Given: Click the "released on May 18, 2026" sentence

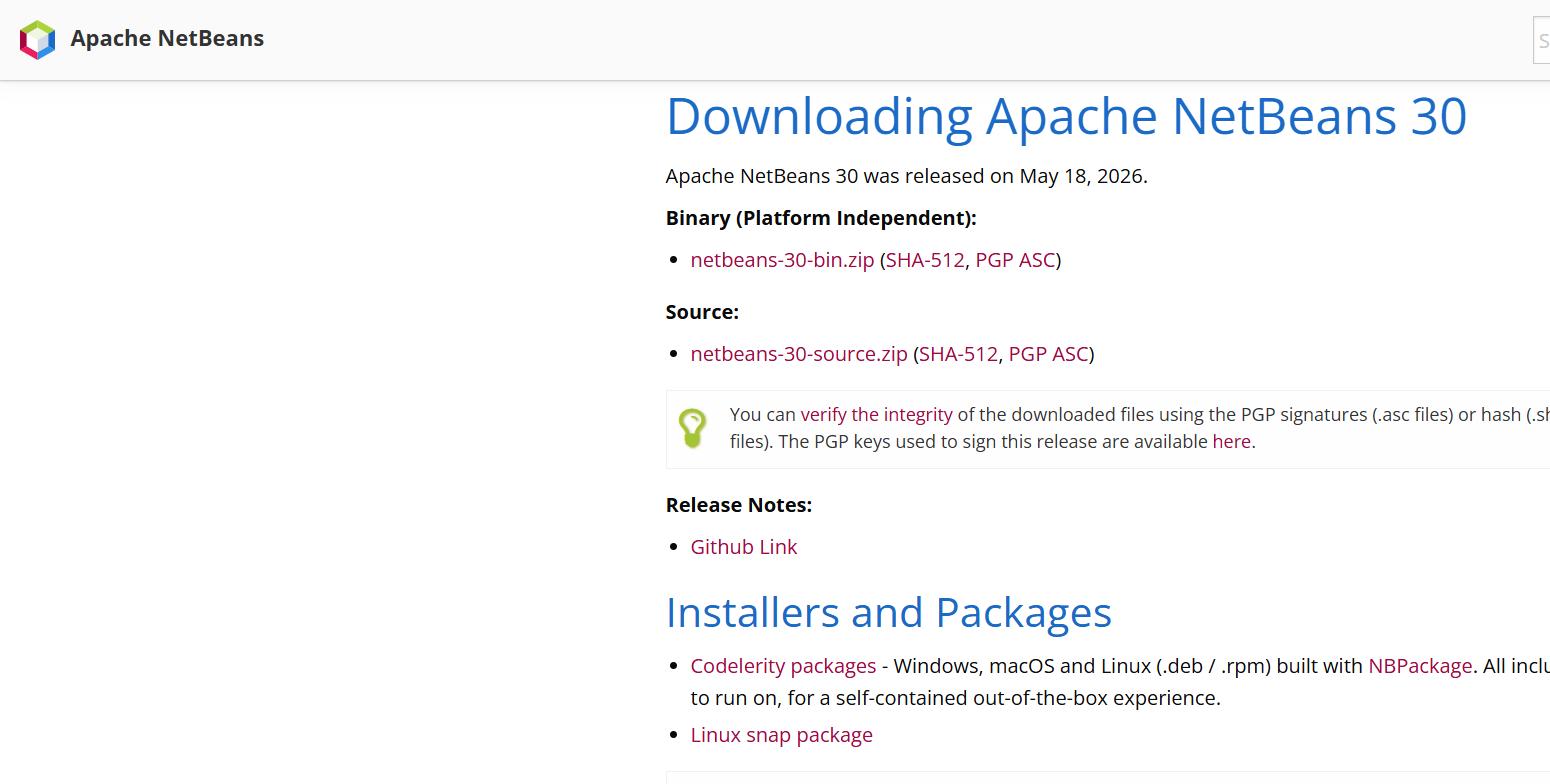Looking at the screenshot, I should [907, 176].
